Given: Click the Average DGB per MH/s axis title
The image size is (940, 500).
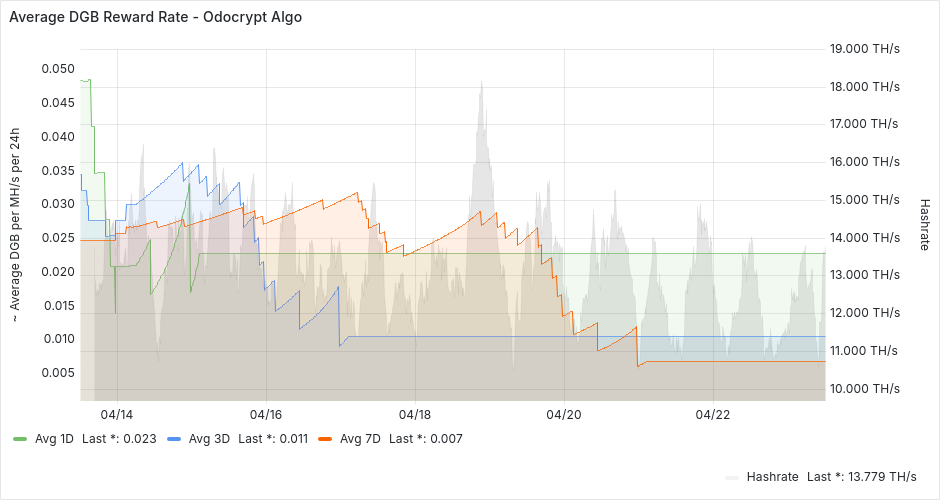Looking at the screenshot, I should tap(15, 225).
